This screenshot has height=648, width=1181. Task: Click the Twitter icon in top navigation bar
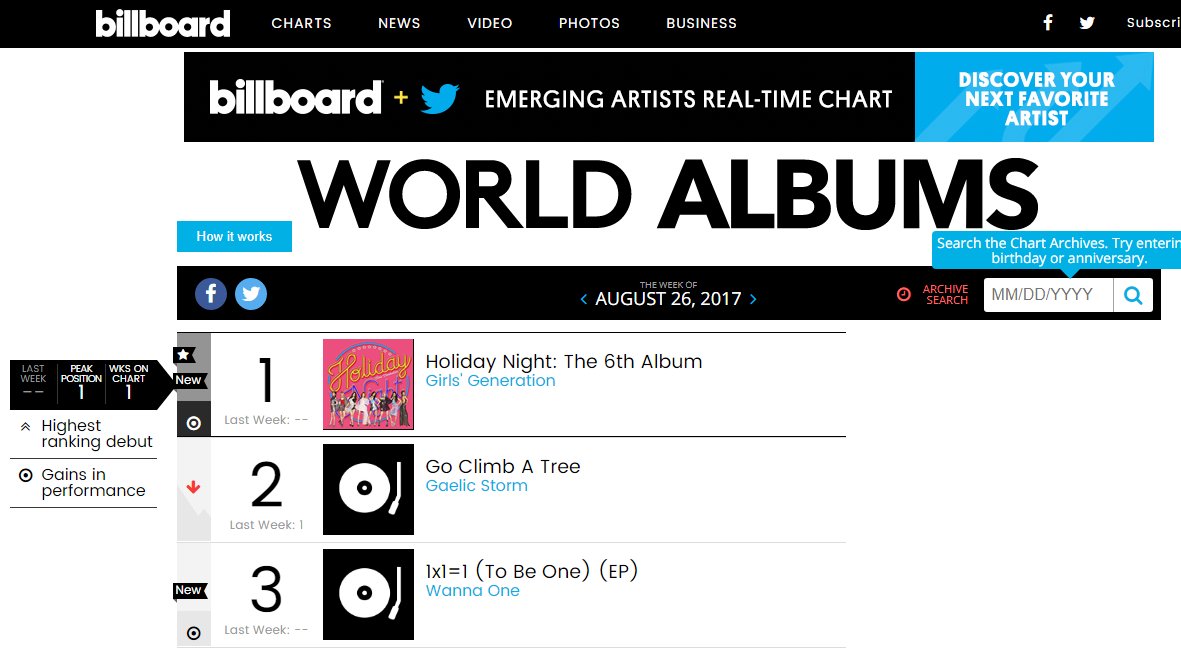tap(1087, 23)
